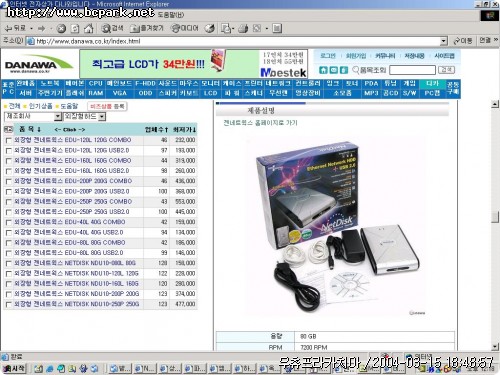Open the CPU category tab

96,83
